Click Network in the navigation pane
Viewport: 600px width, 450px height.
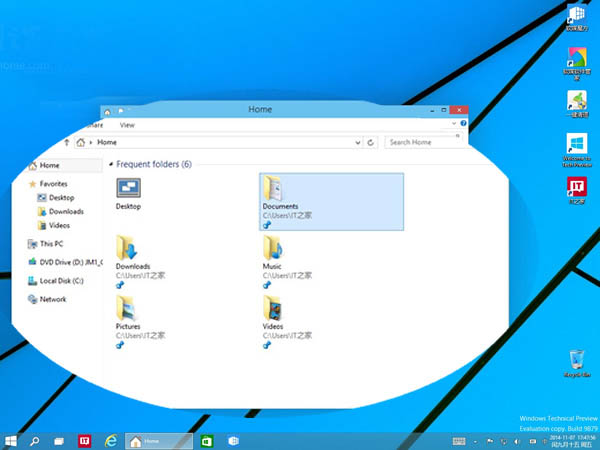53,299
